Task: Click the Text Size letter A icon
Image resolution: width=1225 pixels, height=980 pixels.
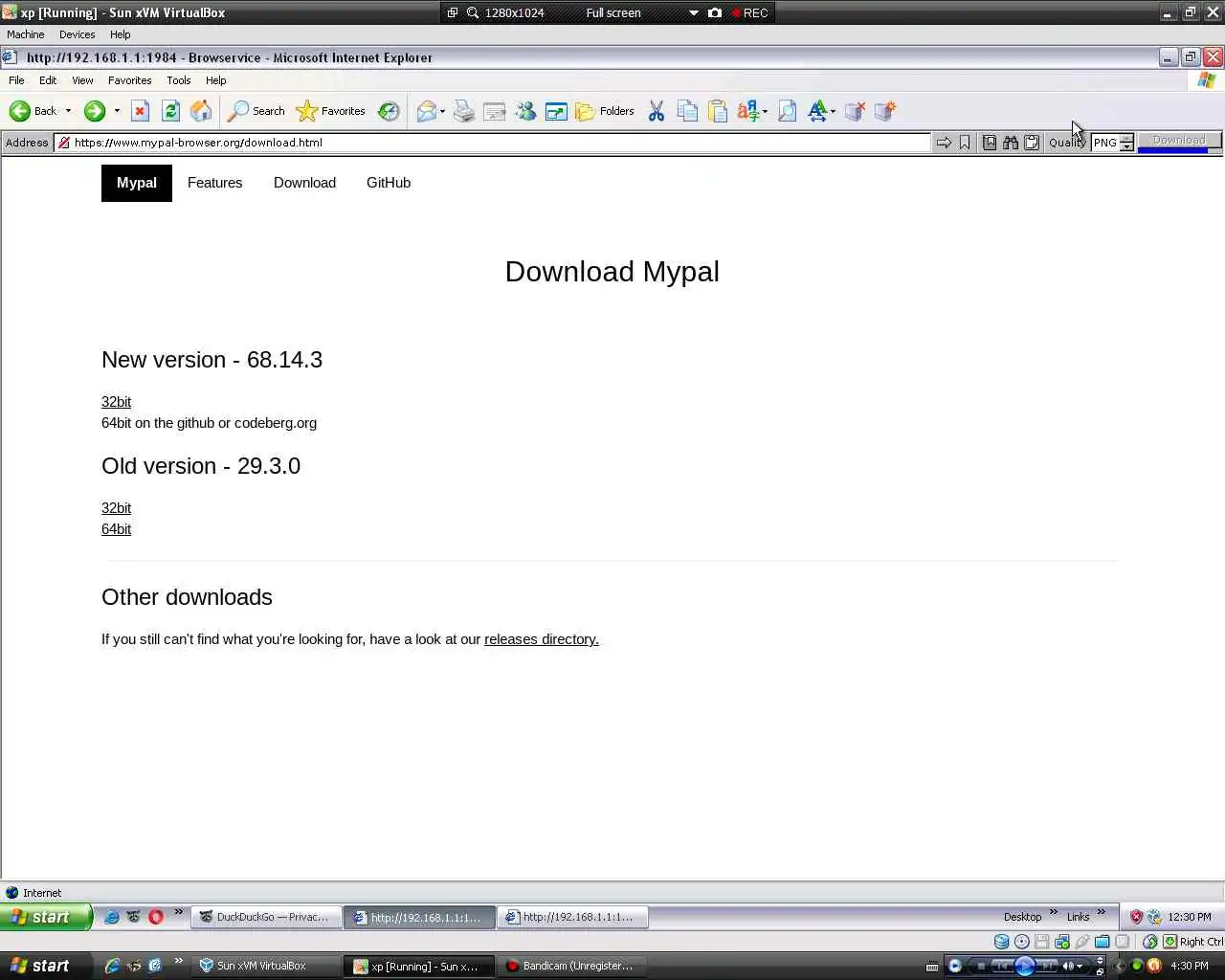Action: click(x=817, y=111)
